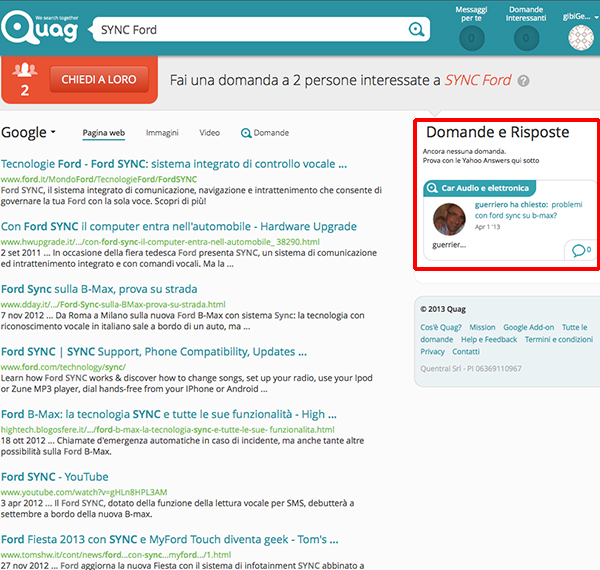Click the www.youtube.com/watch URL
The width and height of the screenshot is (600, 570).
(84, 492)
